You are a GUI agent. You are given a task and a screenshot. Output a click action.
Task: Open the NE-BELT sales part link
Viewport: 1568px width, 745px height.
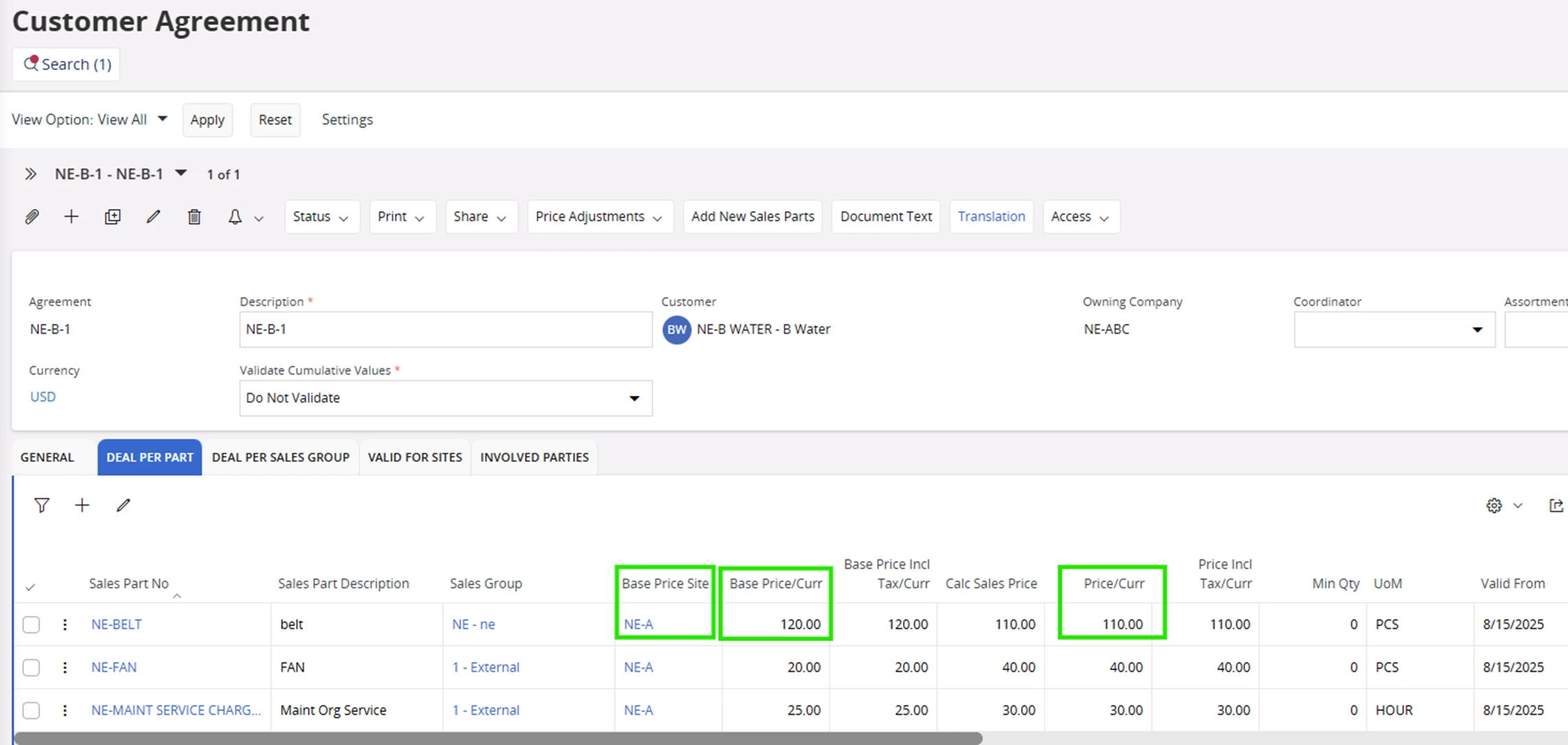(116, 624)
